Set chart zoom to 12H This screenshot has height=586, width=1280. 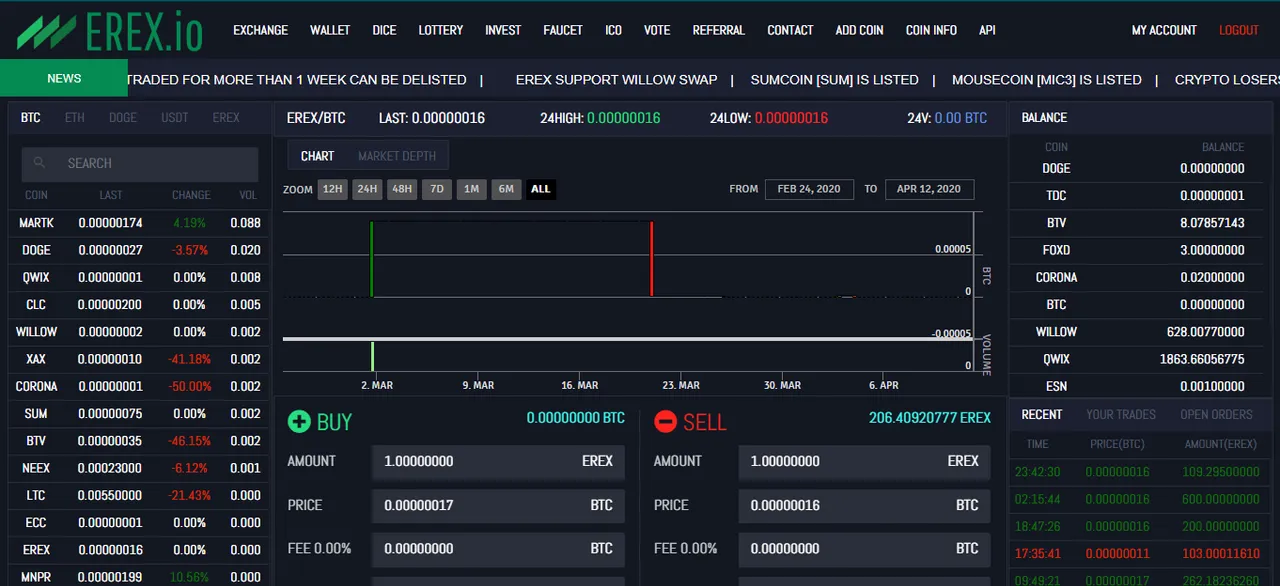pos(333,189)
